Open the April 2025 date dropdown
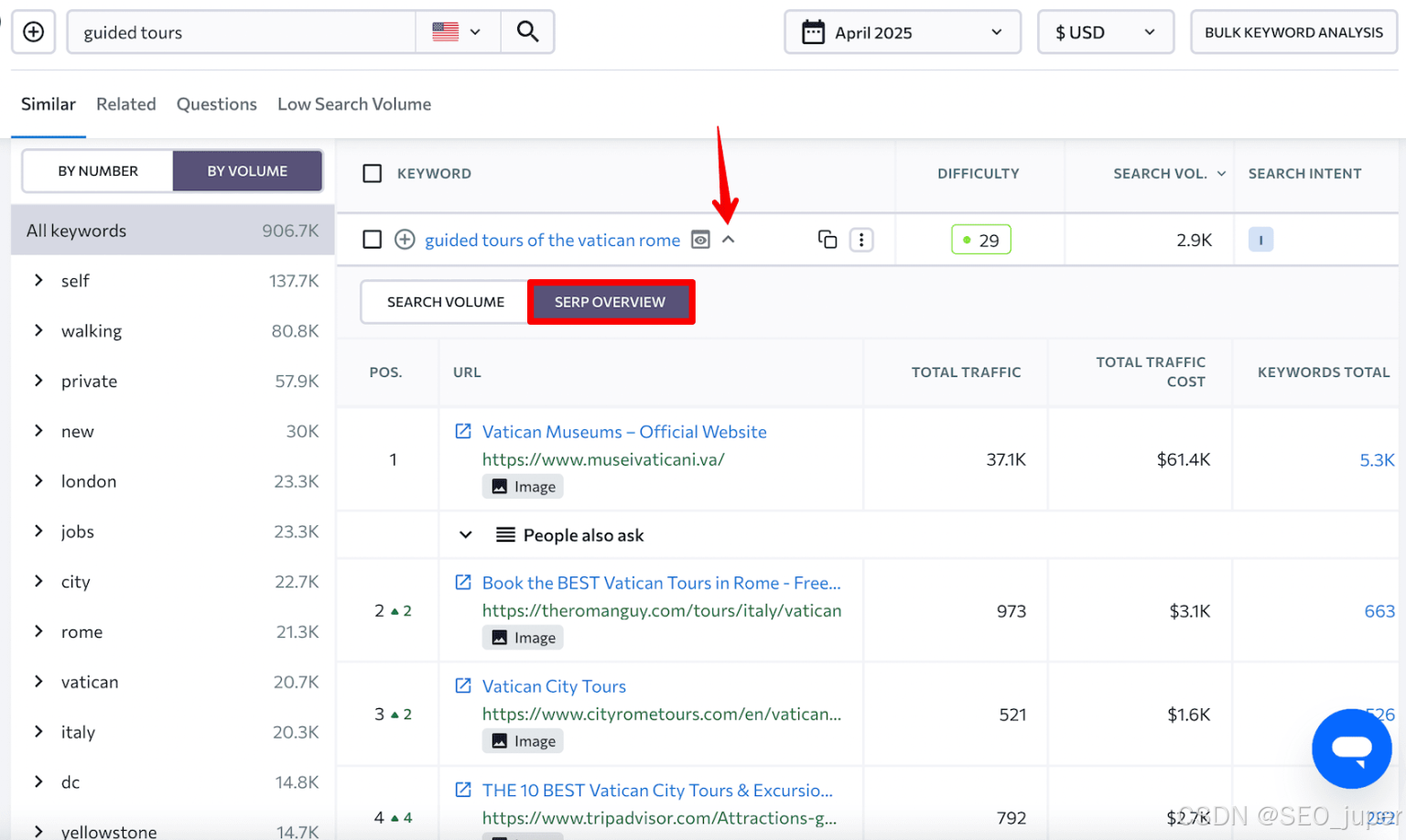 click(x=903, y=32)
